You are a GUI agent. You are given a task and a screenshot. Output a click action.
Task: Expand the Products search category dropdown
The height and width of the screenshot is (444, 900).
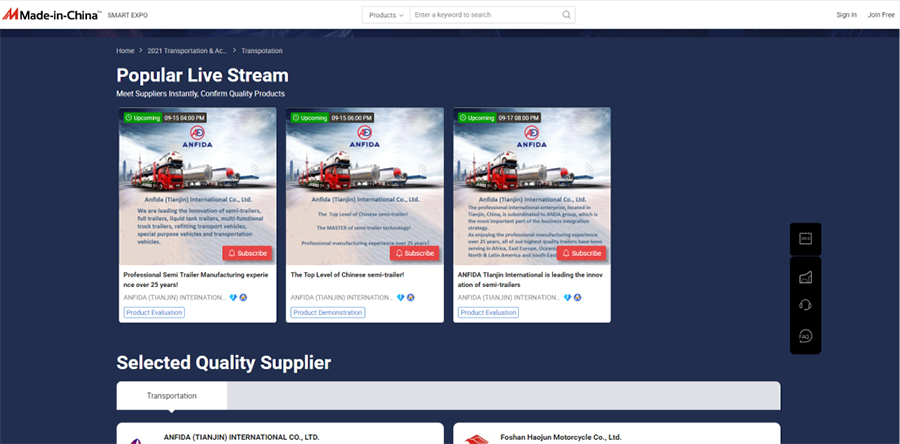(x=386, y=15)
